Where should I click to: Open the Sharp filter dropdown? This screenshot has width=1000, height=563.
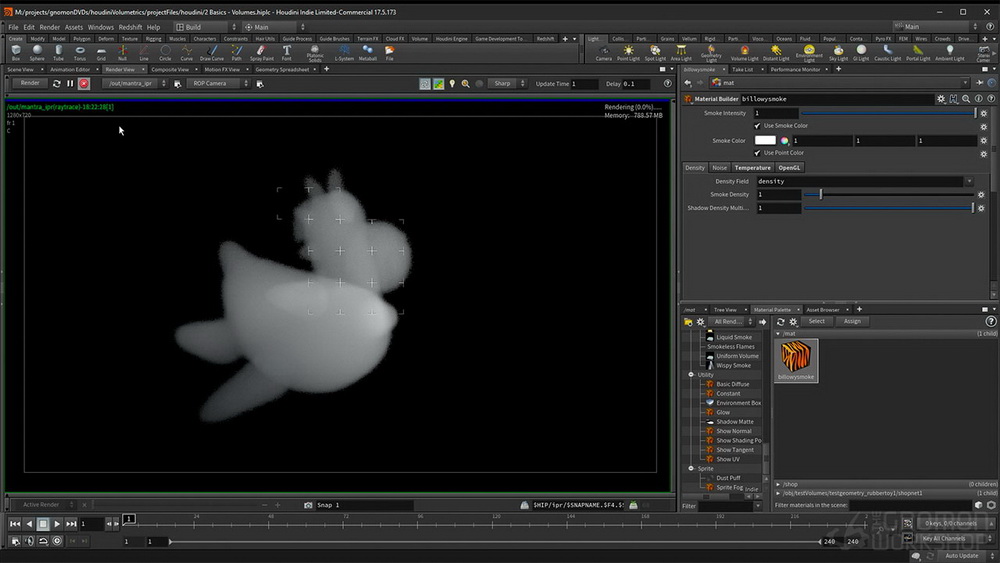click(x=508, y=84)
